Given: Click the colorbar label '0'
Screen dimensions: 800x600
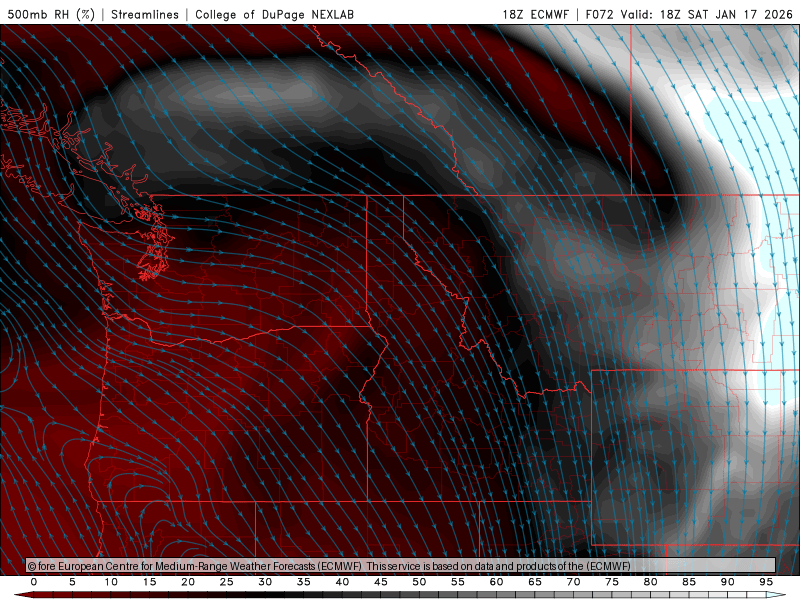Looking at the screenshot, I should [x=34, y=582].
